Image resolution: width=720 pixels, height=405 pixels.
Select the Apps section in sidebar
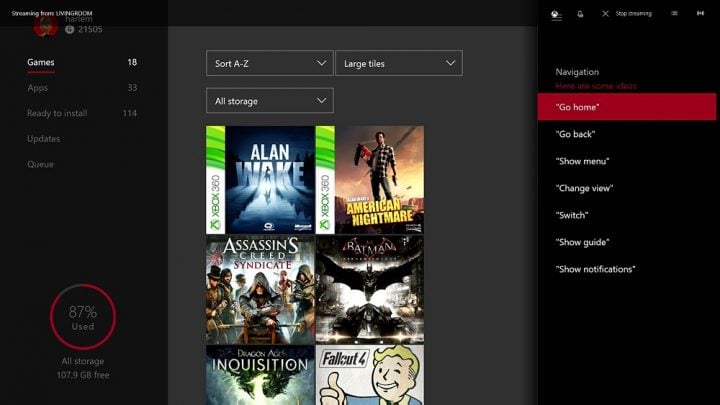pyautogui.click(x=37, y=88)
